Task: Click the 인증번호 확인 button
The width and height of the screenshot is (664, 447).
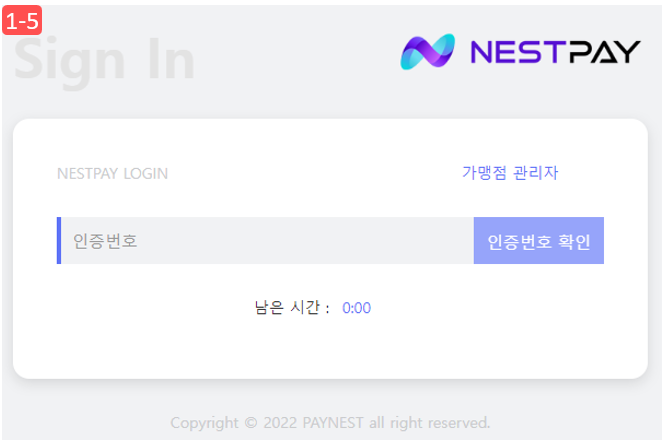Action: pos(539,240)
